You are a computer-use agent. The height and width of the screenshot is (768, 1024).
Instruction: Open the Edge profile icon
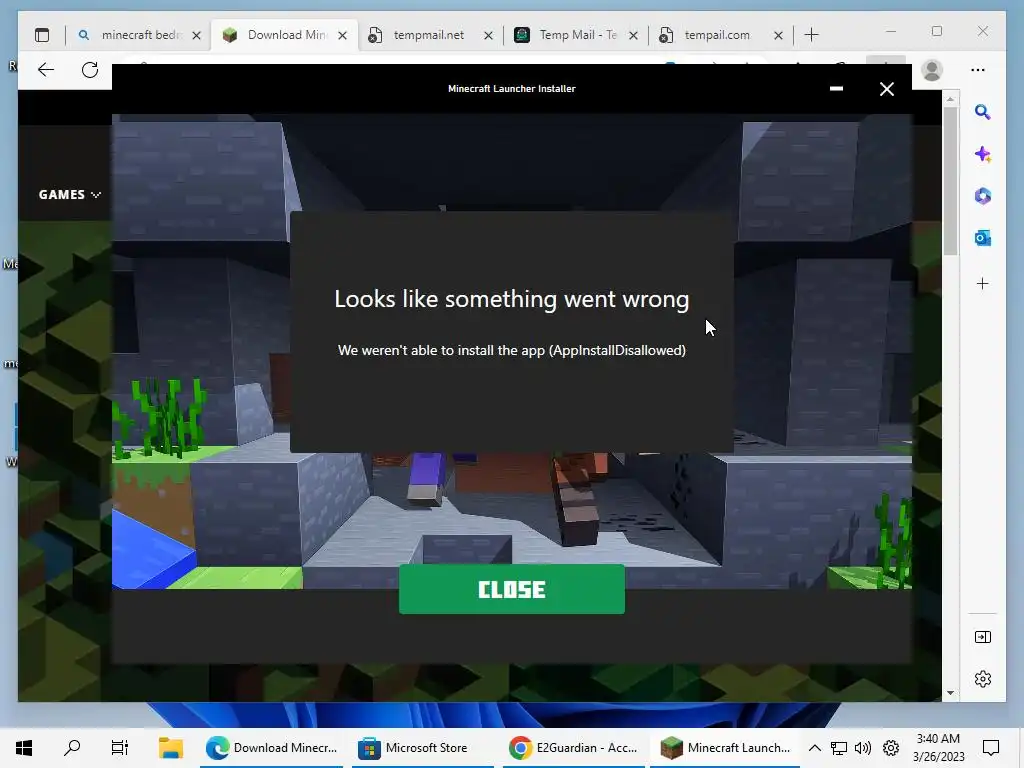tap(932, 70)
